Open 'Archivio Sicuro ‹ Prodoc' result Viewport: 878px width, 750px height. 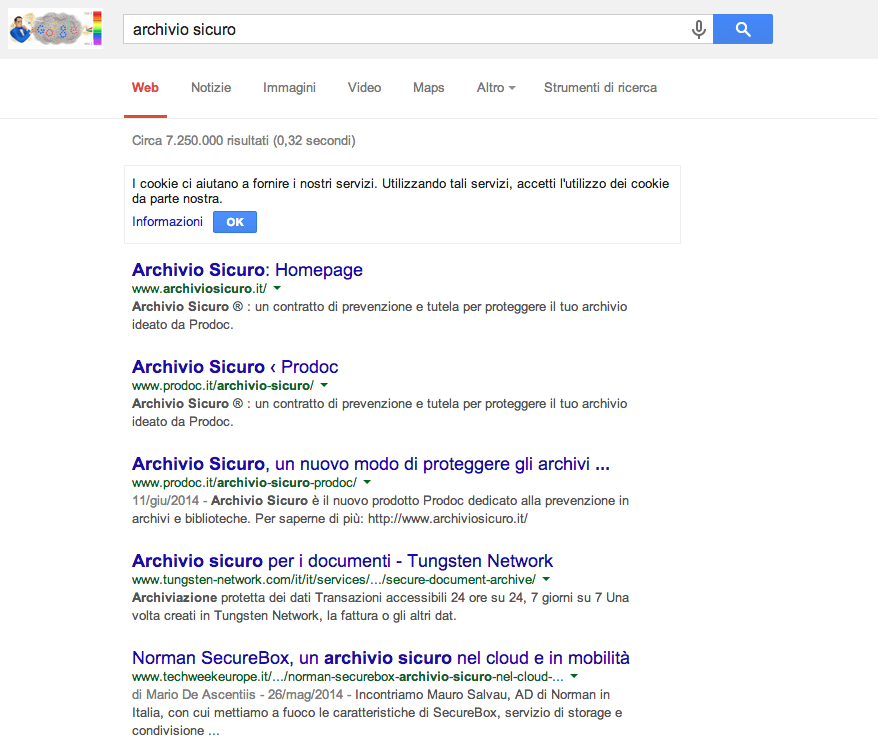pos(235,367)
